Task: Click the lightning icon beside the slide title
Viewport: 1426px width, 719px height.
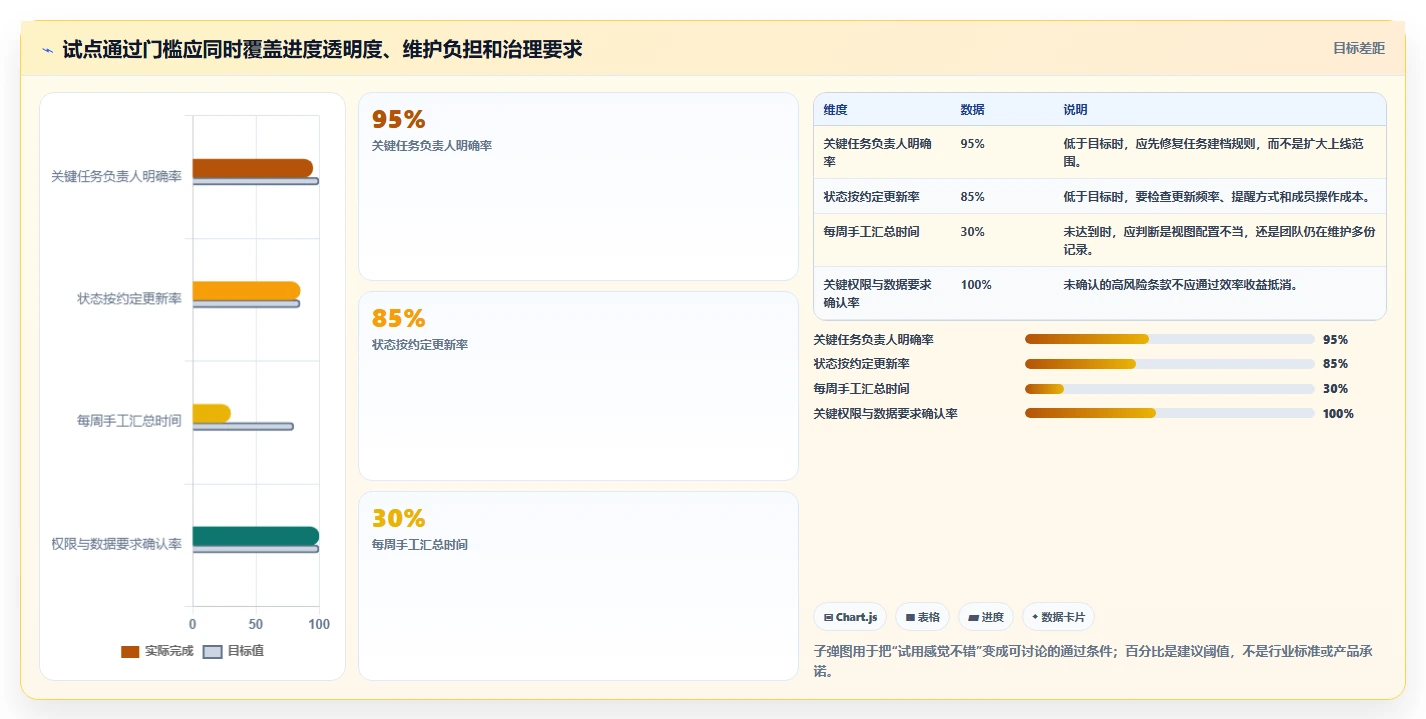Action: coord(47,50)
